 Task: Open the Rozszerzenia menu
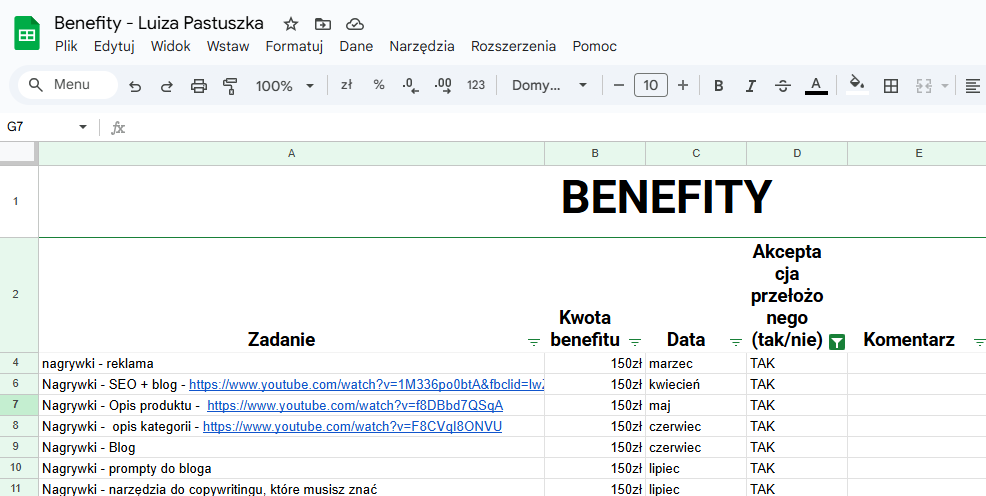pos(513,46)
